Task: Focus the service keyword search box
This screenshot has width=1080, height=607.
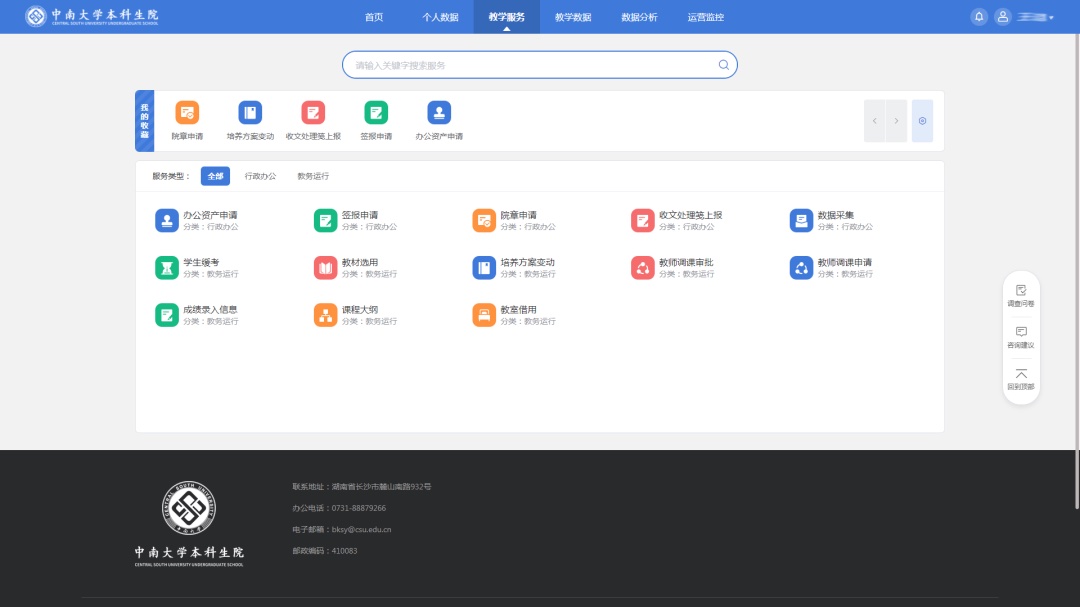Action: [x=530, y=65]
